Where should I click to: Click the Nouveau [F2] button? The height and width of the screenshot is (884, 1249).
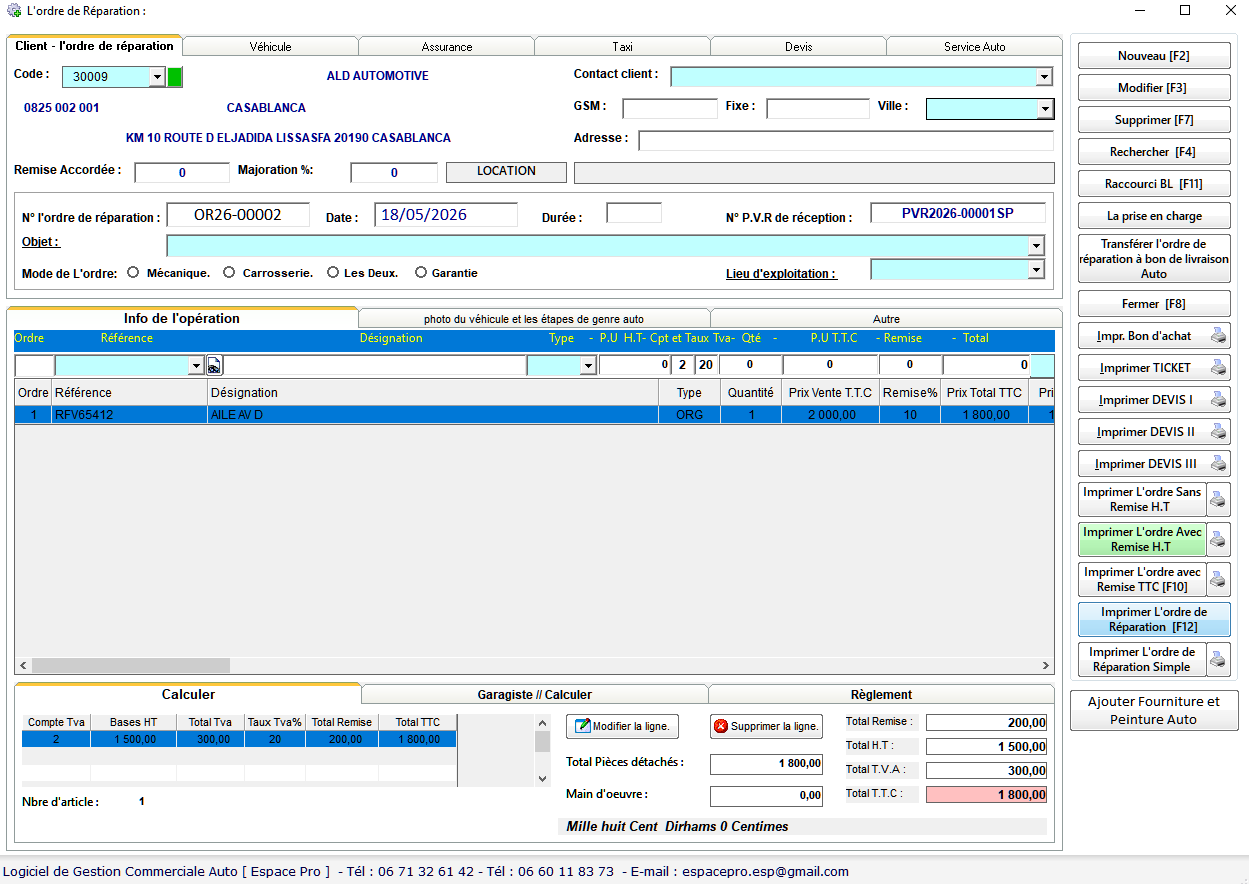pyautogui.click(x=1153, y=56)
